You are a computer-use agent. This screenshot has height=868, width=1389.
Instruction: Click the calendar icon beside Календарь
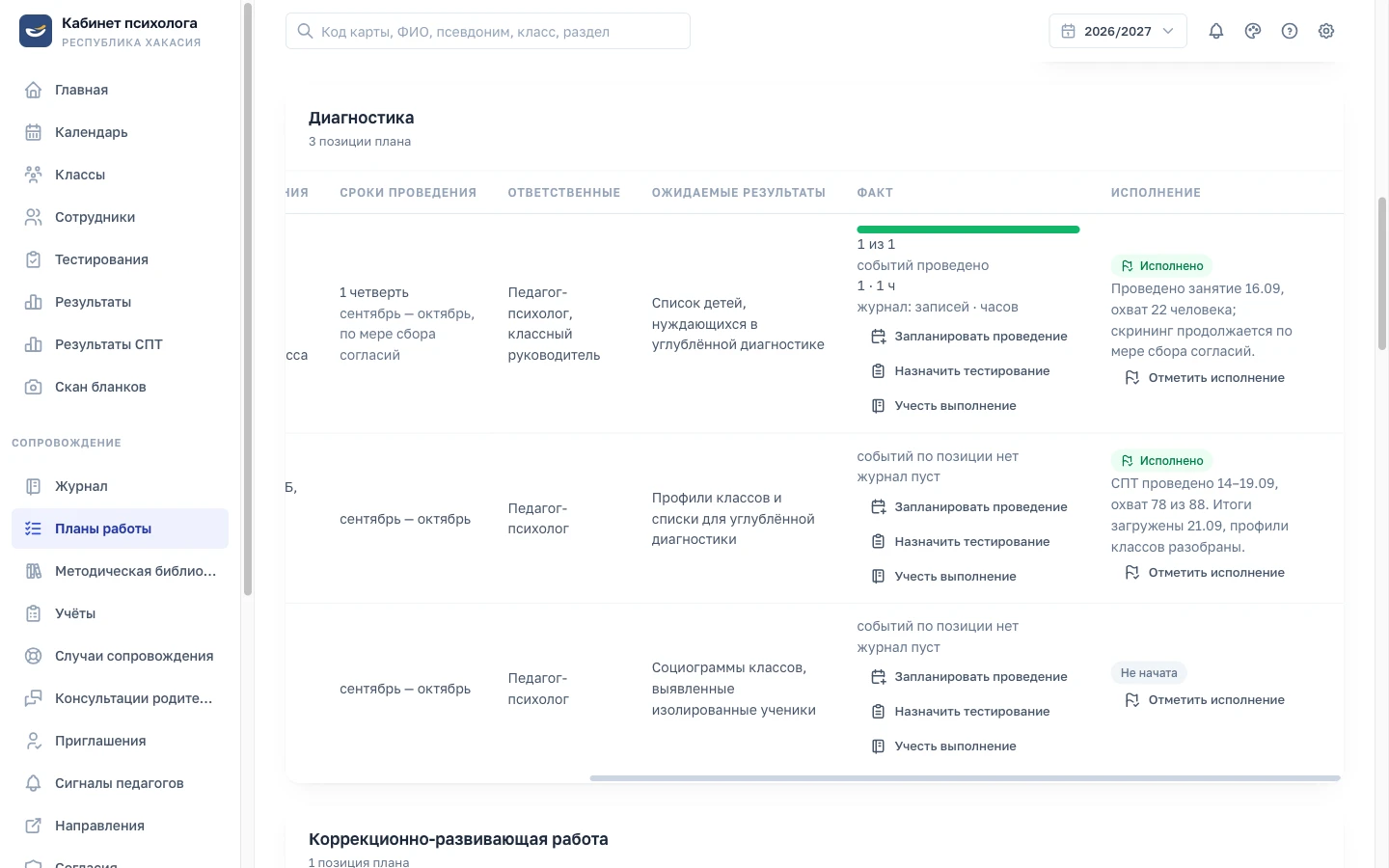tap(34, 132)
